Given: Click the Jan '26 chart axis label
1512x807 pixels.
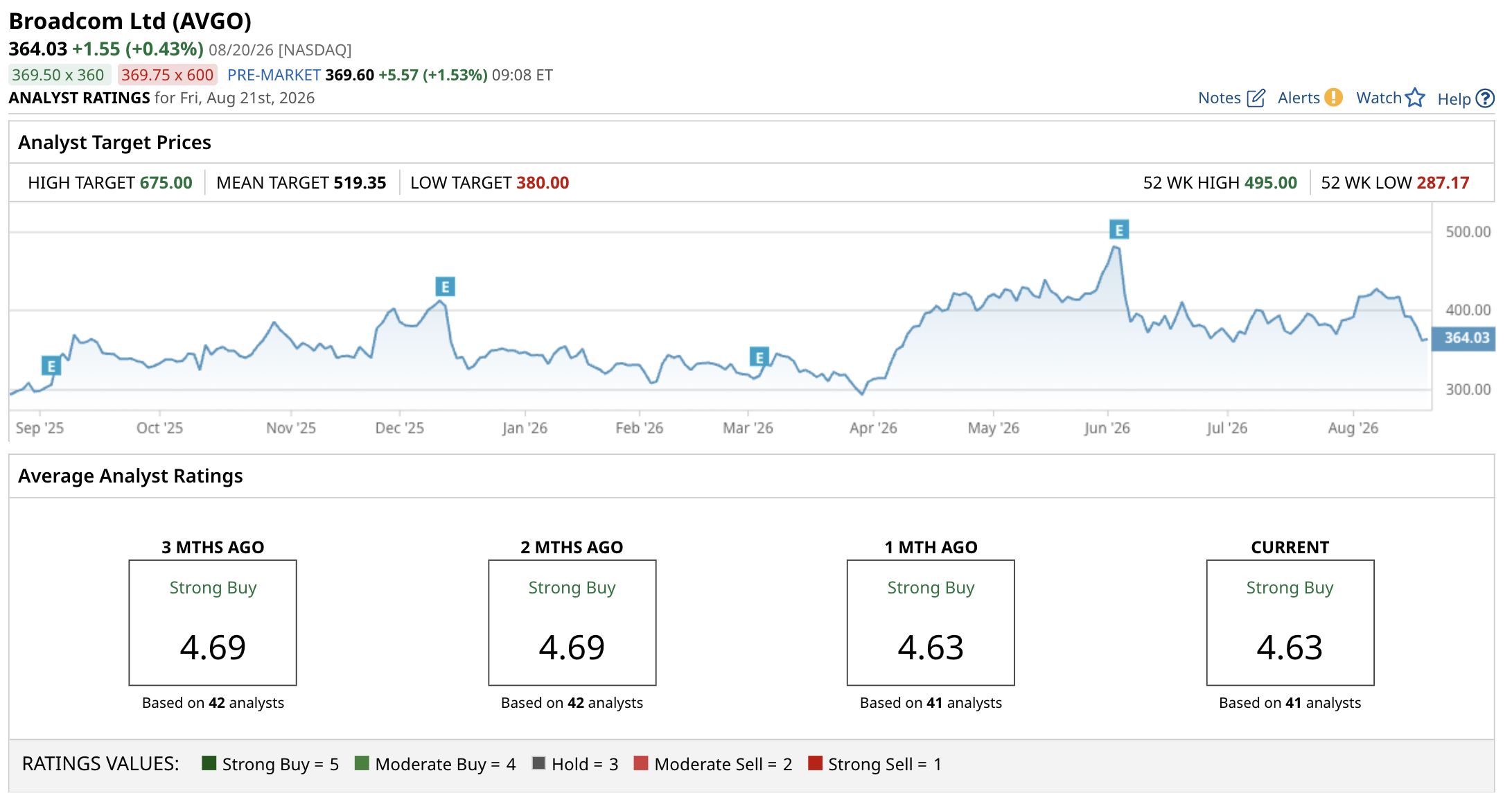Looking at the screenshot, I should [525, 428].
